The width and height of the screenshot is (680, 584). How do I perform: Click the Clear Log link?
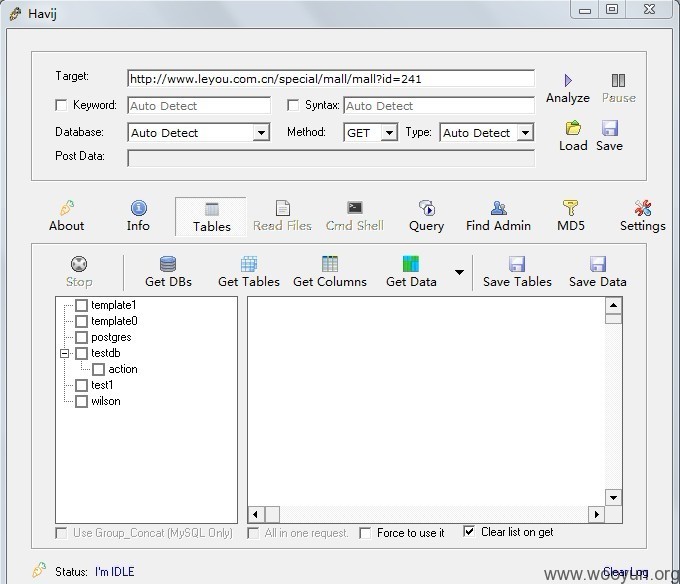(625, 572)
